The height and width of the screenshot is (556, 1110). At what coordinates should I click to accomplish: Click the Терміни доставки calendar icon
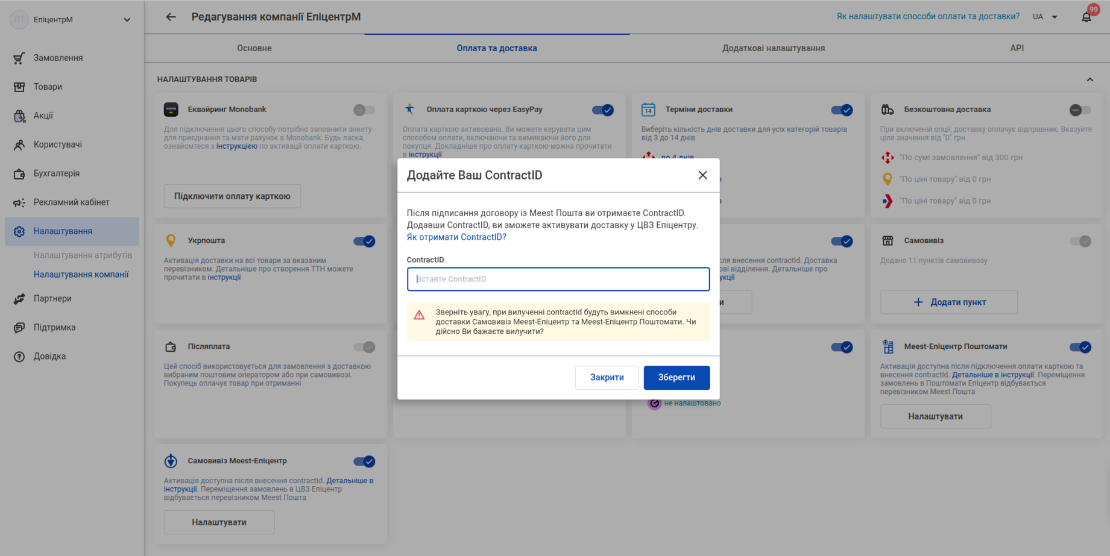[x=648, y=110]
